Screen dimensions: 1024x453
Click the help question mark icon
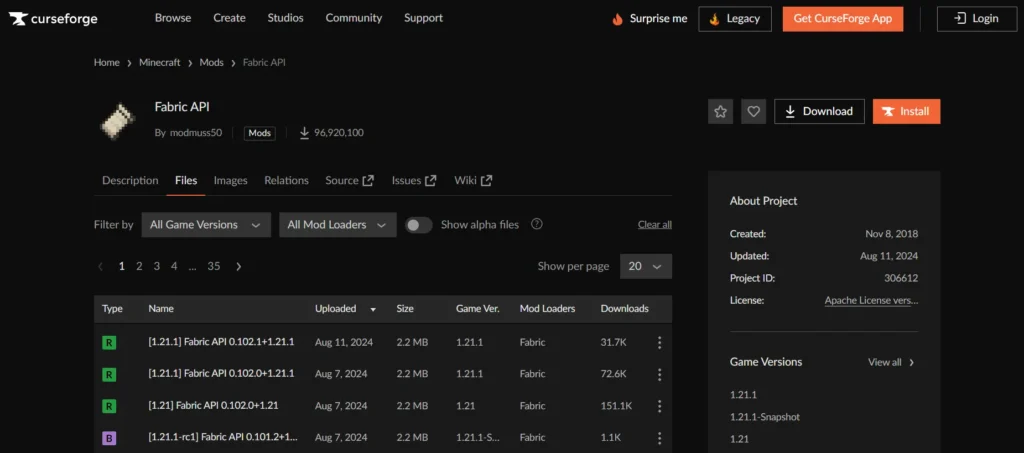coord(537,224)
